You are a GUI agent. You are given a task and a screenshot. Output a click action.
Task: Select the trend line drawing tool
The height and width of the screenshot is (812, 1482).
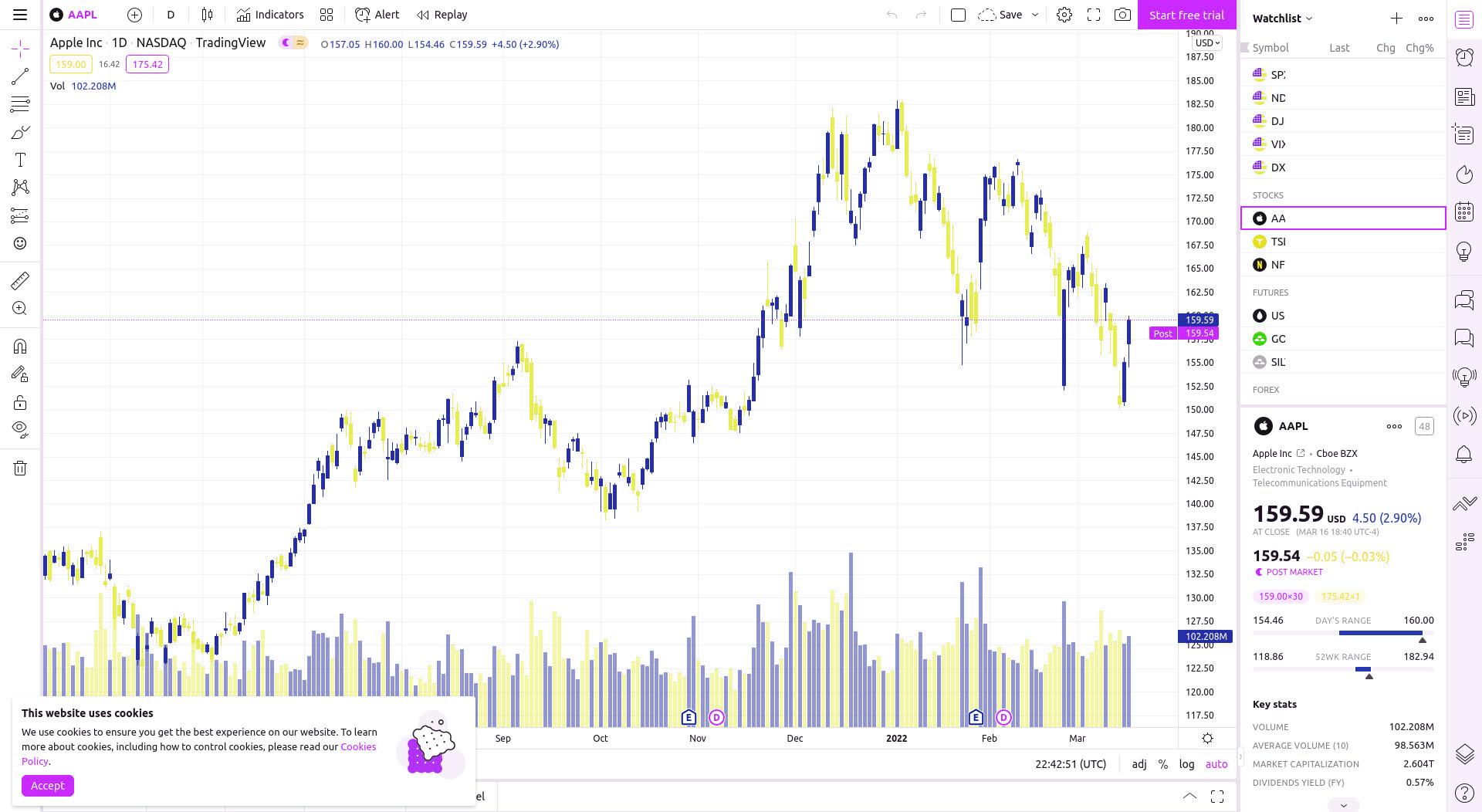pyautogui.click(x=20, y=76)
